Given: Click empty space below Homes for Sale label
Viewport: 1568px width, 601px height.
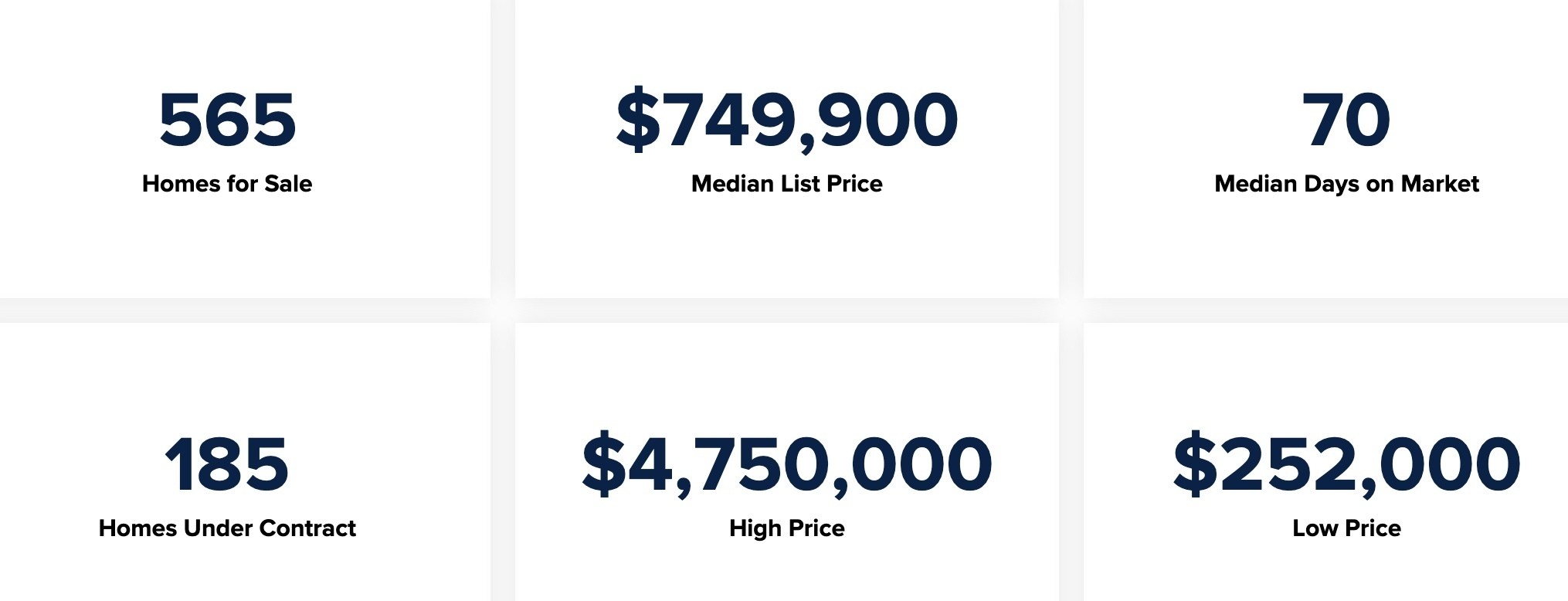Looking at the screenshot, I should click(227, 247).
